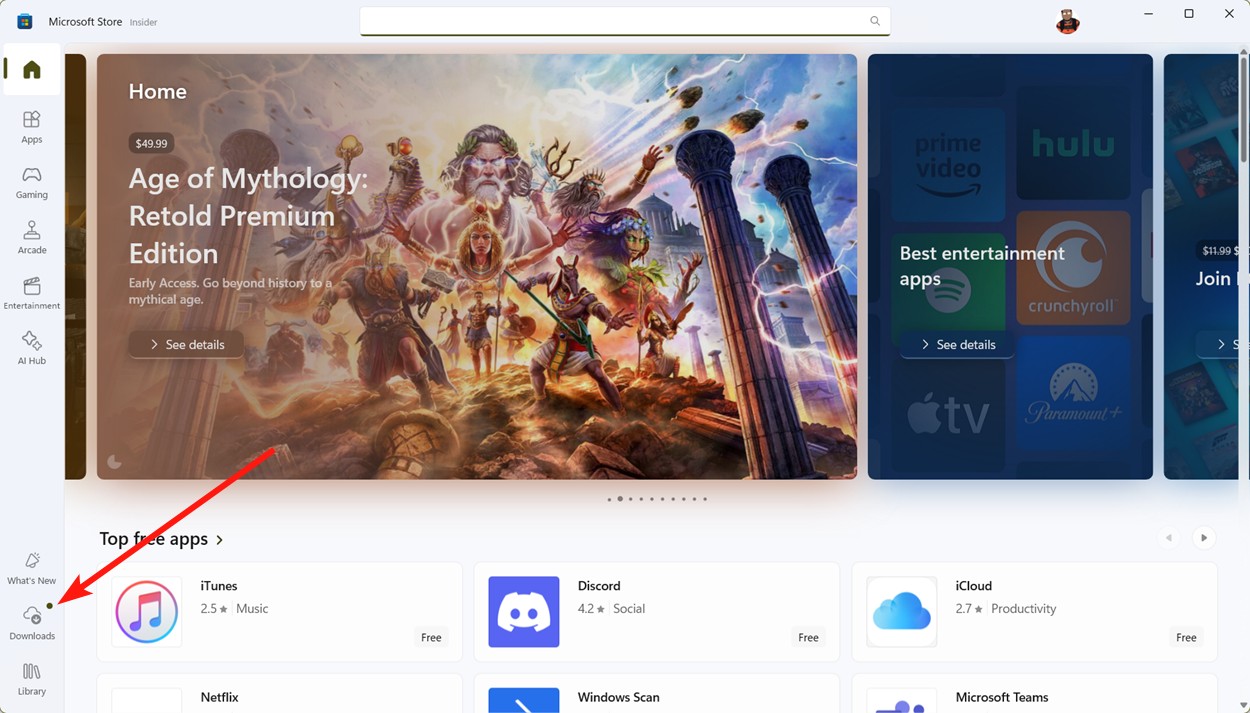Open the Downloads section
The image size is (1250, 713).
(x=32, y=623)
